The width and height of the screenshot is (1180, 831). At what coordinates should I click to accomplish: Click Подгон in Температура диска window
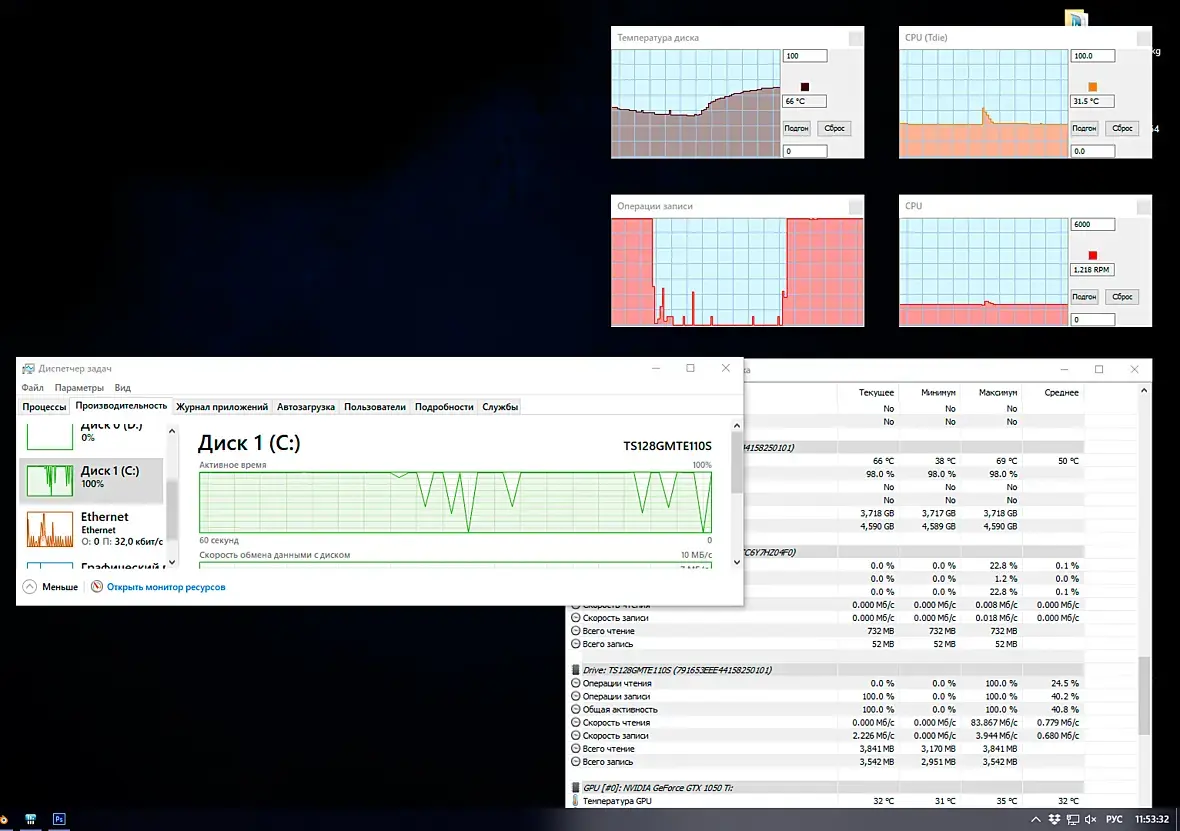tap(796, 128)
